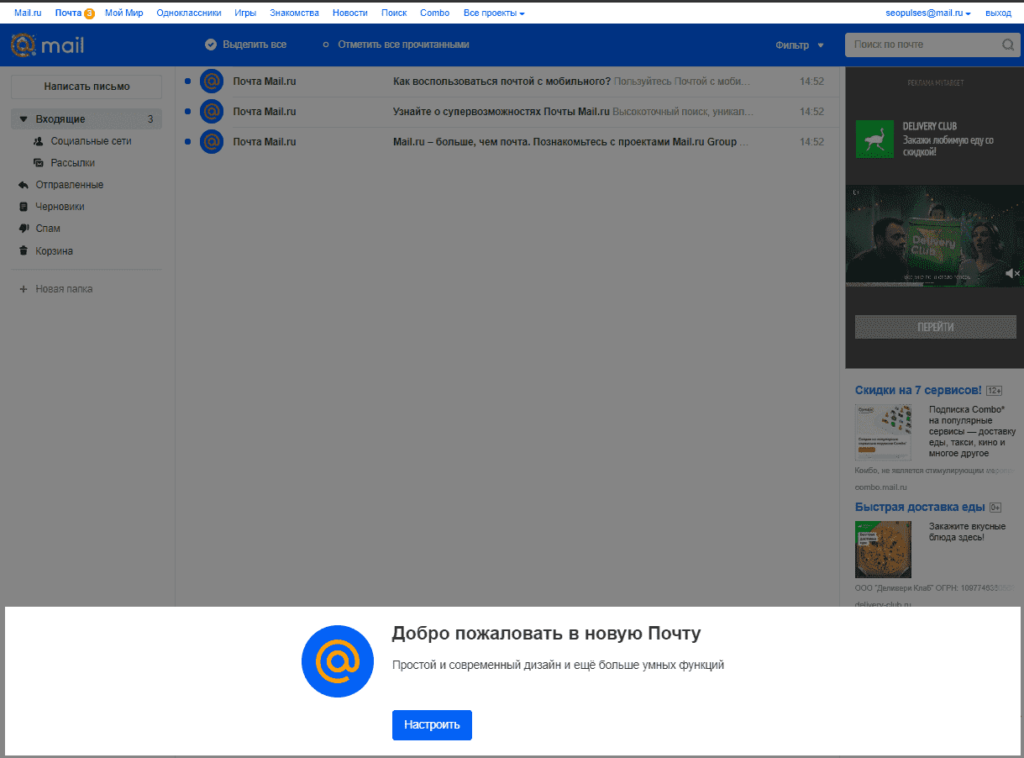Open the Фильтр dropdown
Image resolution: width=1024 pixels, height=758 pixels.
point(799,45)
